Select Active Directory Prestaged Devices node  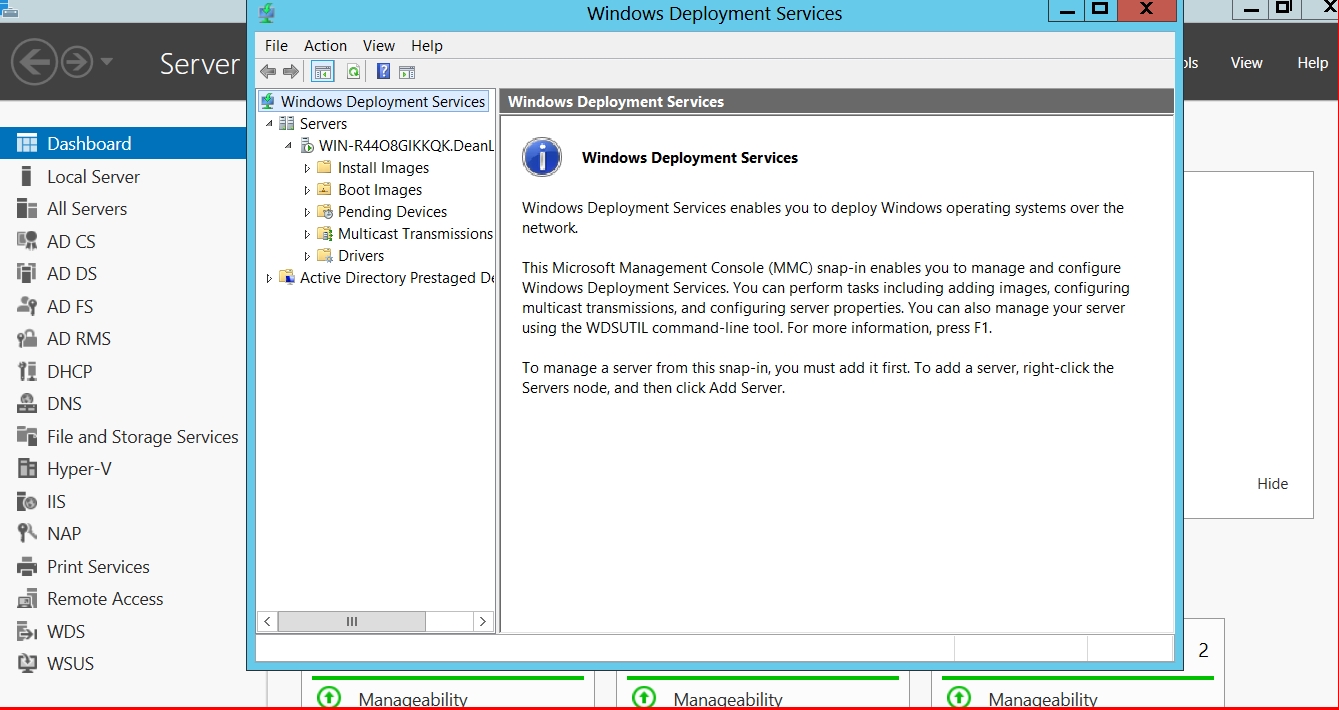pyautogui.click(x=397, y=278)
